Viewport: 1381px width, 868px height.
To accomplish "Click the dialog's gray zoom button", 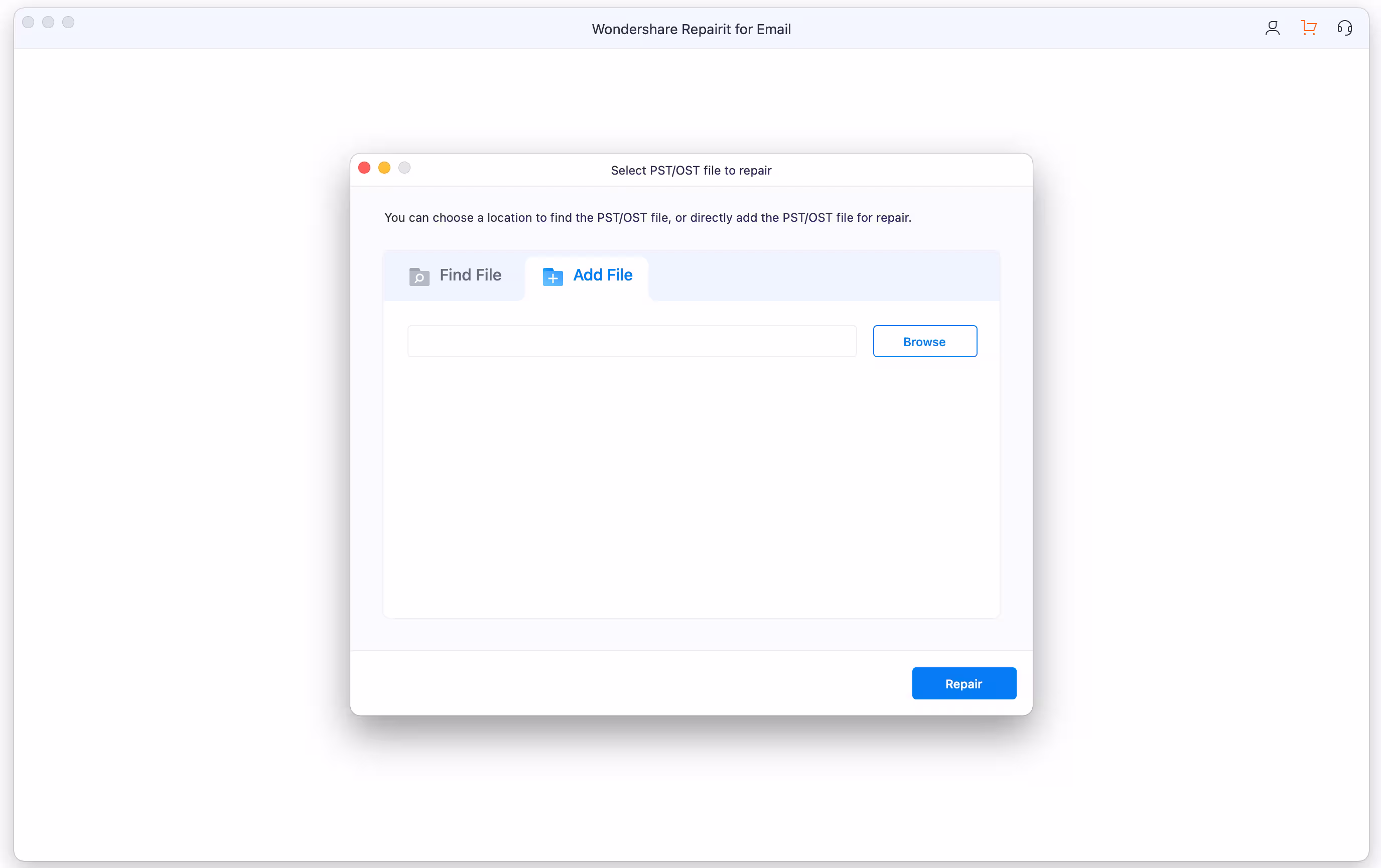I will coord(404,168).
